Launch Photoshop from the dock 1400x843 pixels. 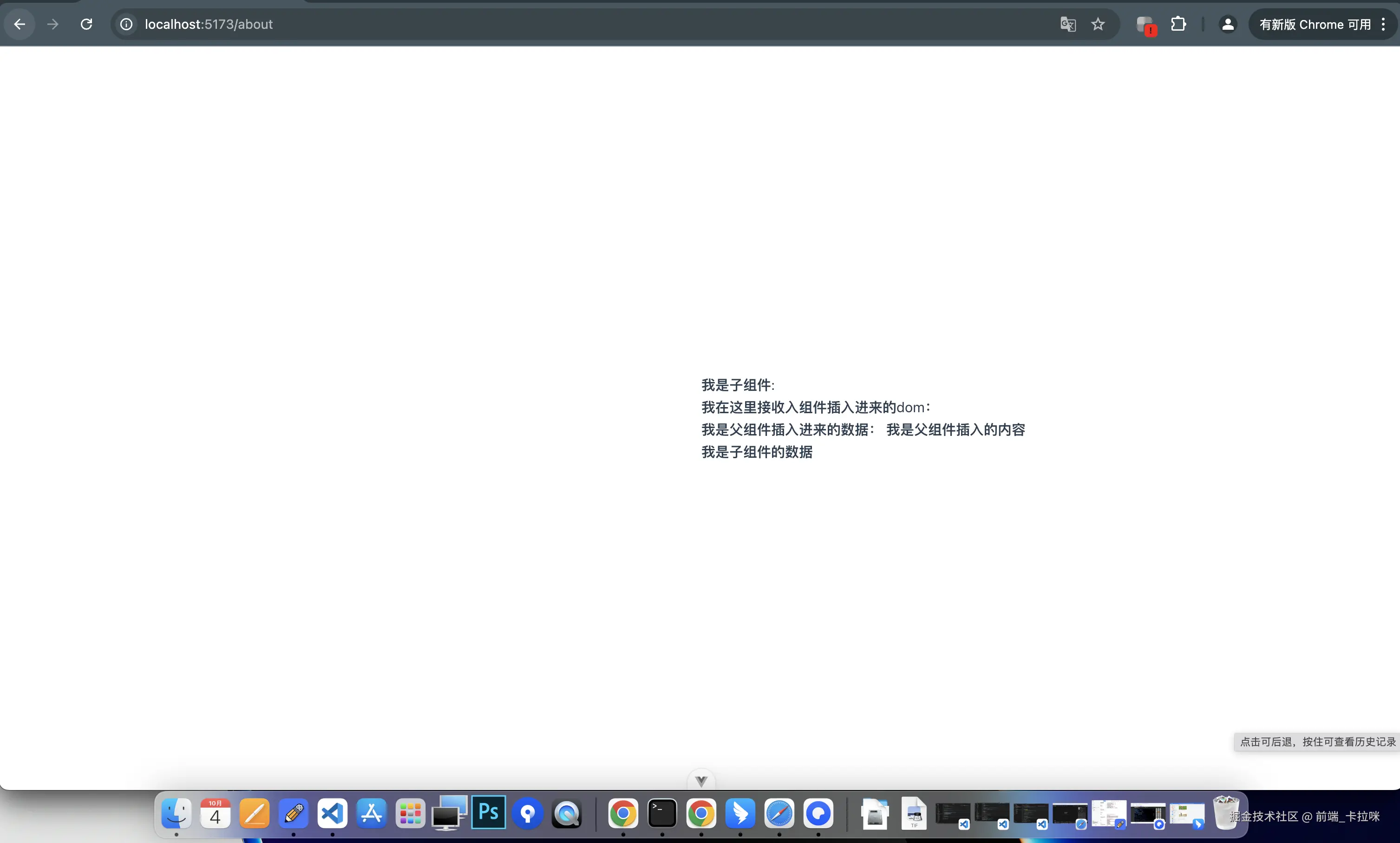pos(488,812)
